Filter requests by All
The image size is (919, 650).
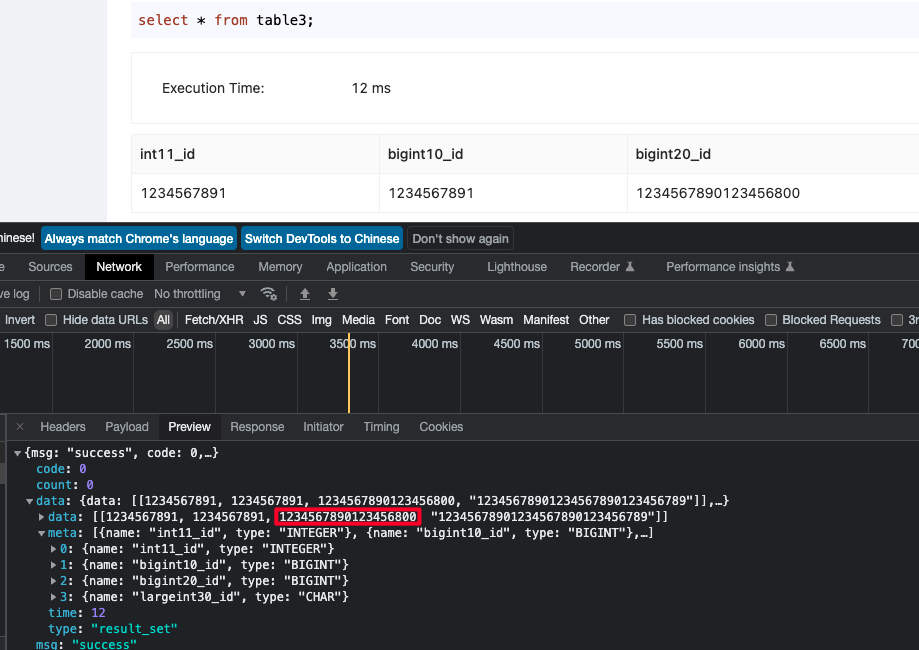(x=163, y=320)
